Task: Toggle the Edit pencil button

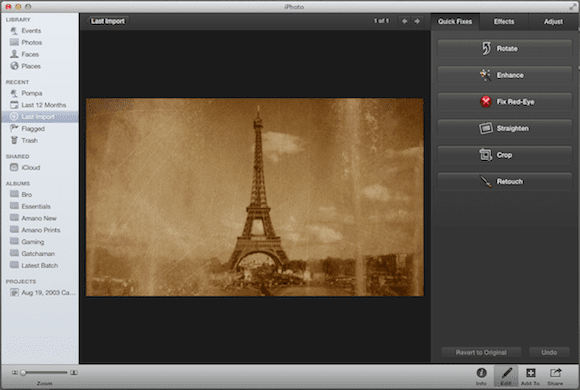Action: coord(506,376)
